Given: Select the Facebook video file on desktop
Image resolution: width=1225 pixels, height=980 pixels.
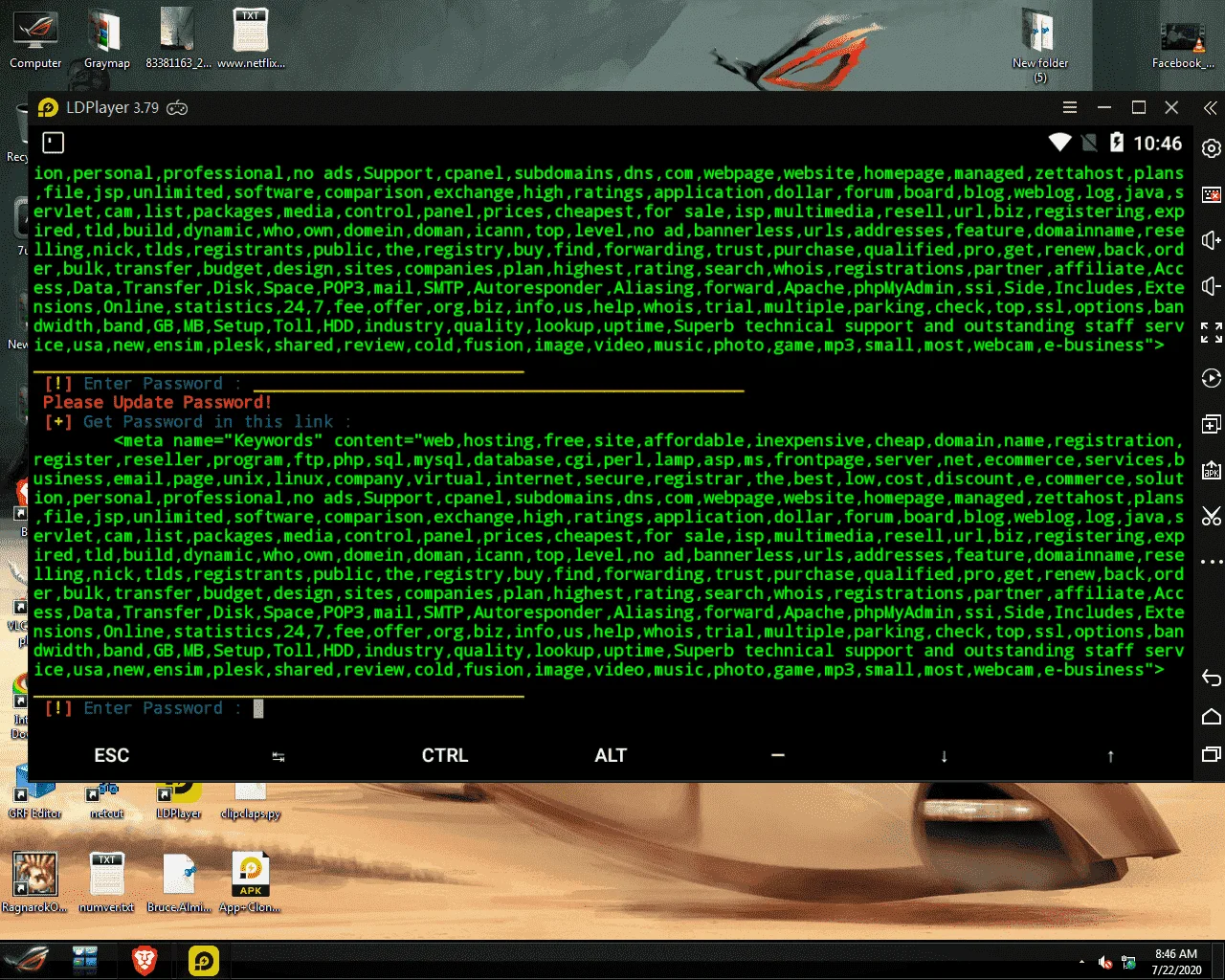Looking at the screenshot, I should [x=1183, y=44].
